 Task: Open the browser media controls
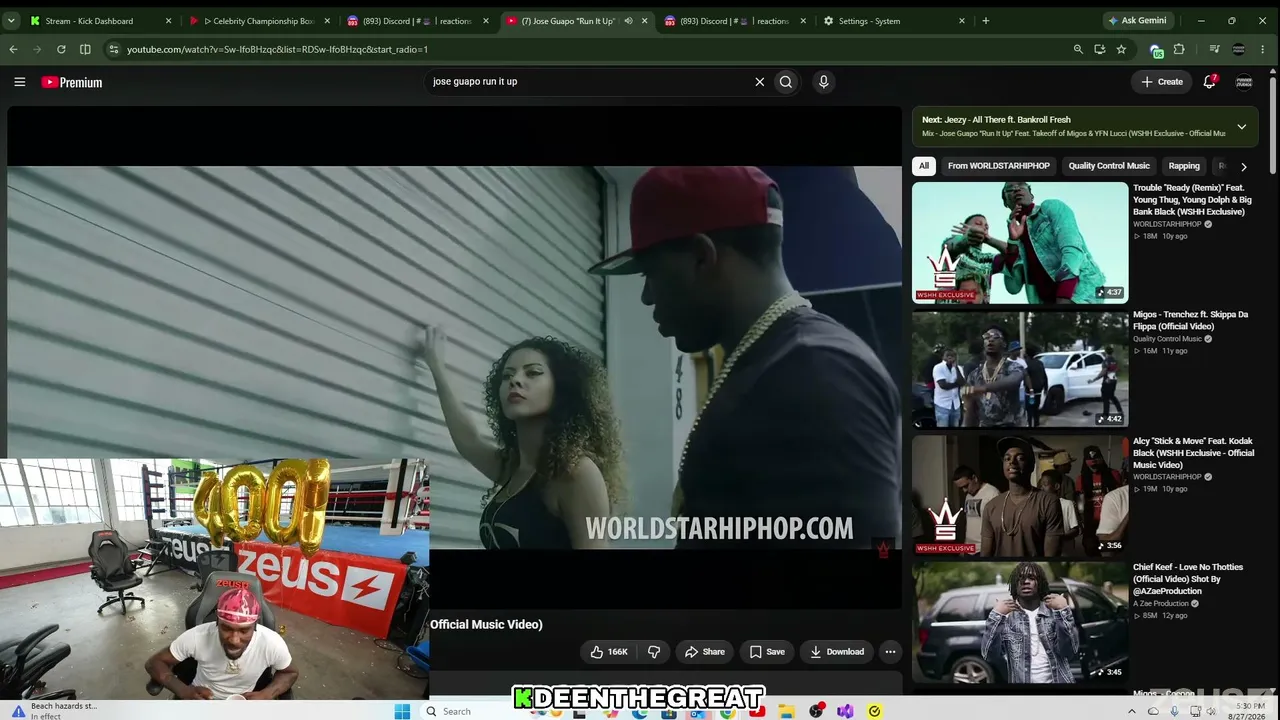click(x=1214, y=49)
